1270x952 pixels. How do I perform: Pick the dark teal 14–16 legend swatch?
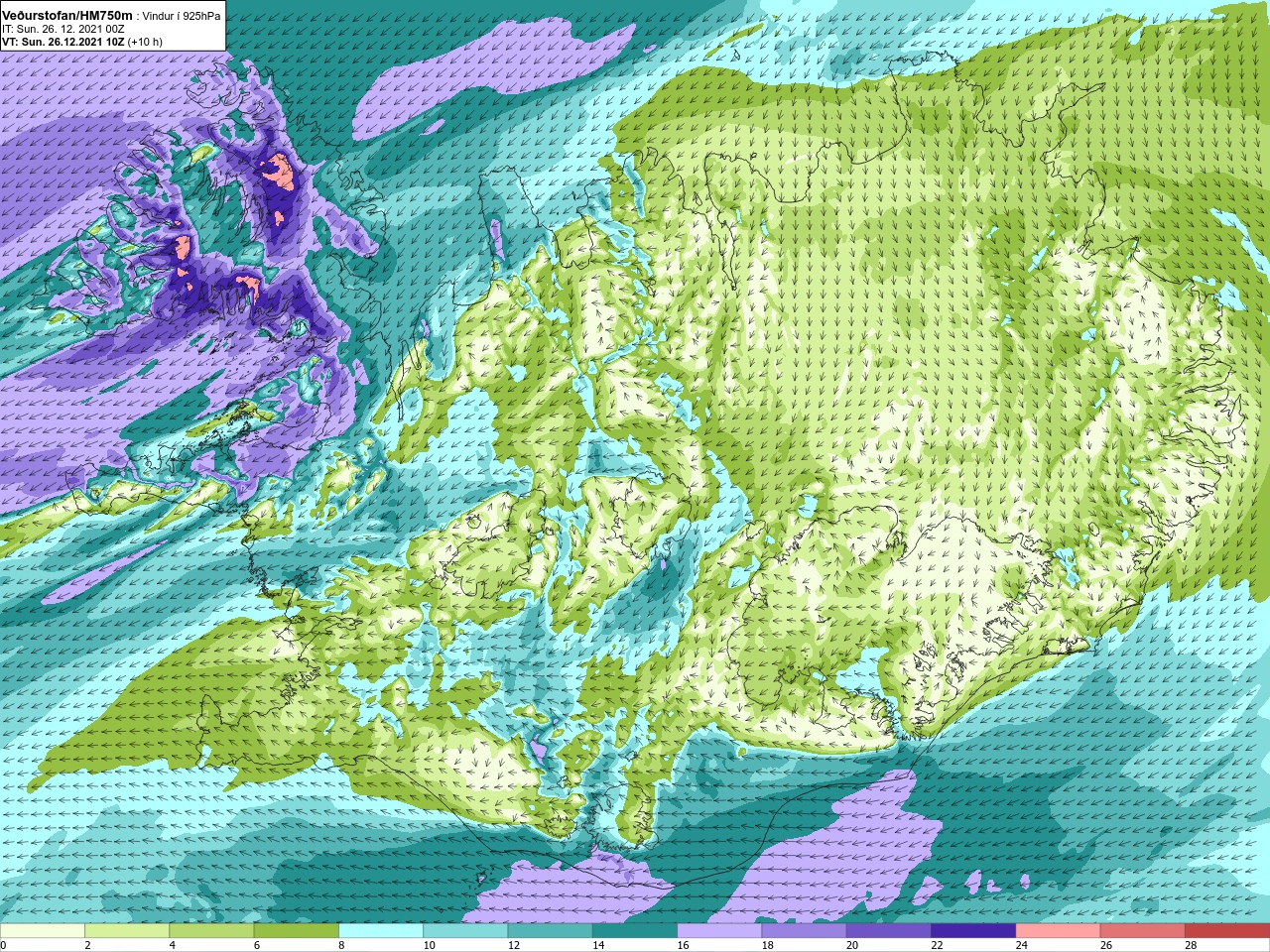tap(635, 931)
